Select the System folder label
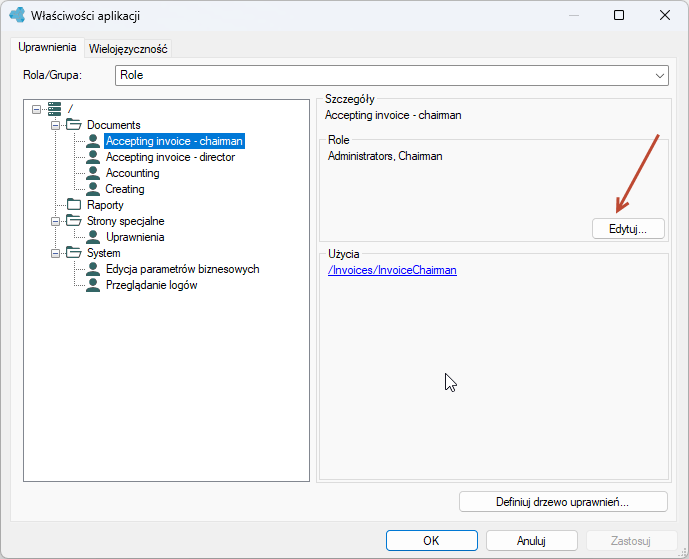Image resolution: width=689 pixels, height=559 pixels. (x=104, y=253)
